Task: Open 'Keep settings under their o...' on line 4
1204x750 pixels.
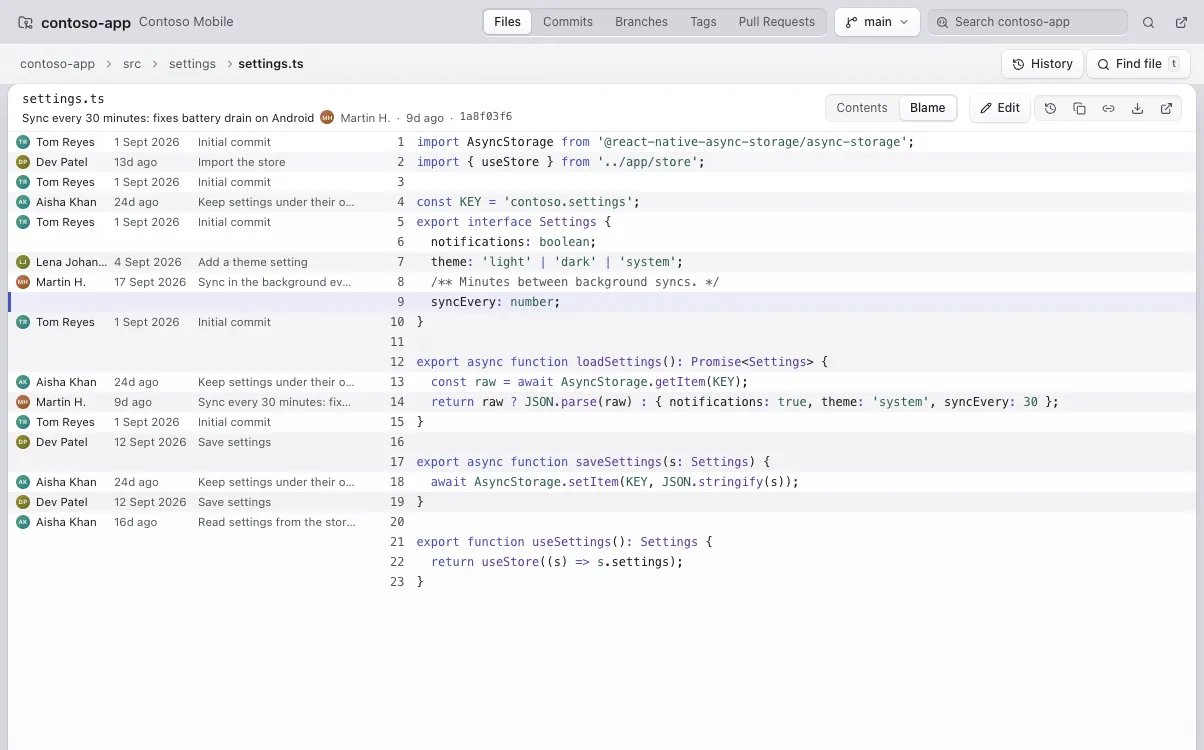Action: pos(276,202)
